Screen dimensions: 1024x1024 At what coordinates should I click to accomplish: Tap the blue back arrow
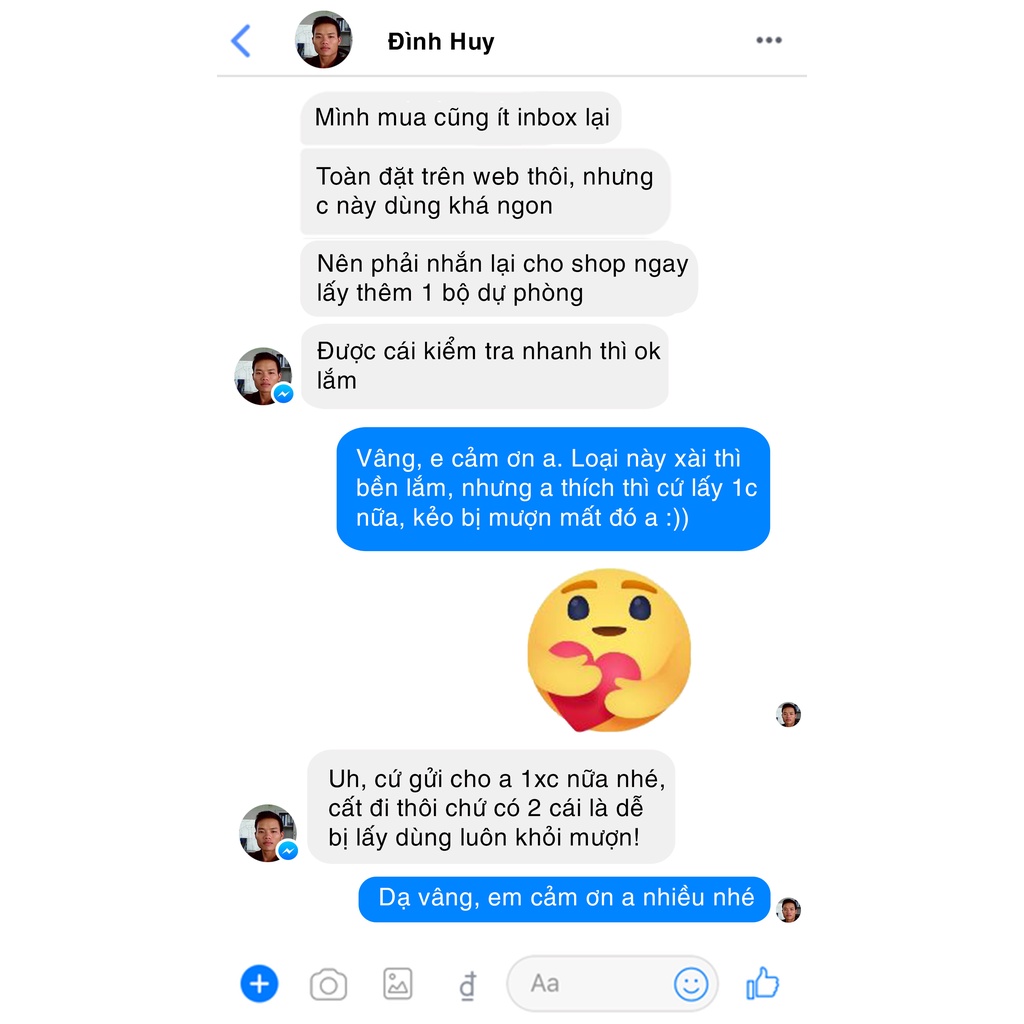tap(241, 41)
